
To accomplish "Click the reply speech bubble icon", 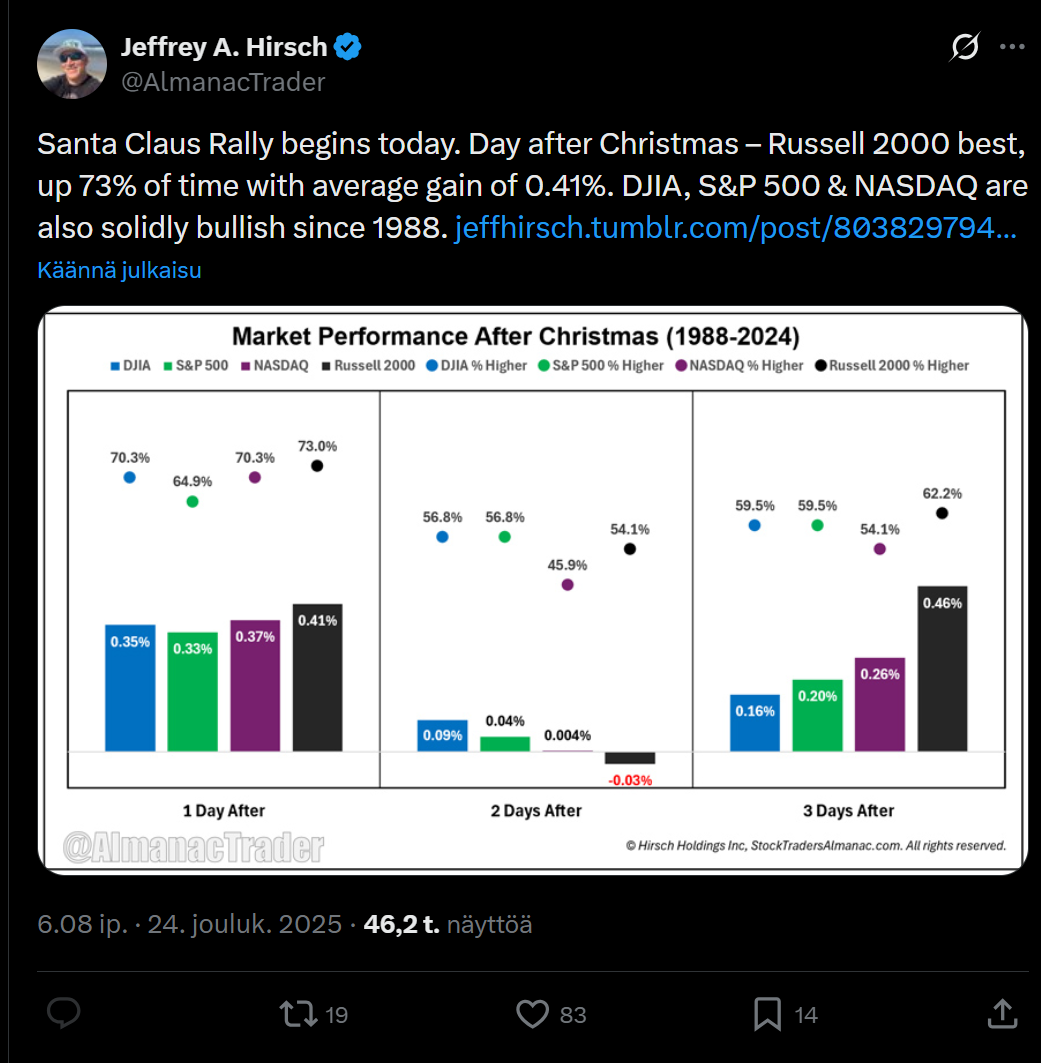I will pyautogui.click(x=65, y=1014).
